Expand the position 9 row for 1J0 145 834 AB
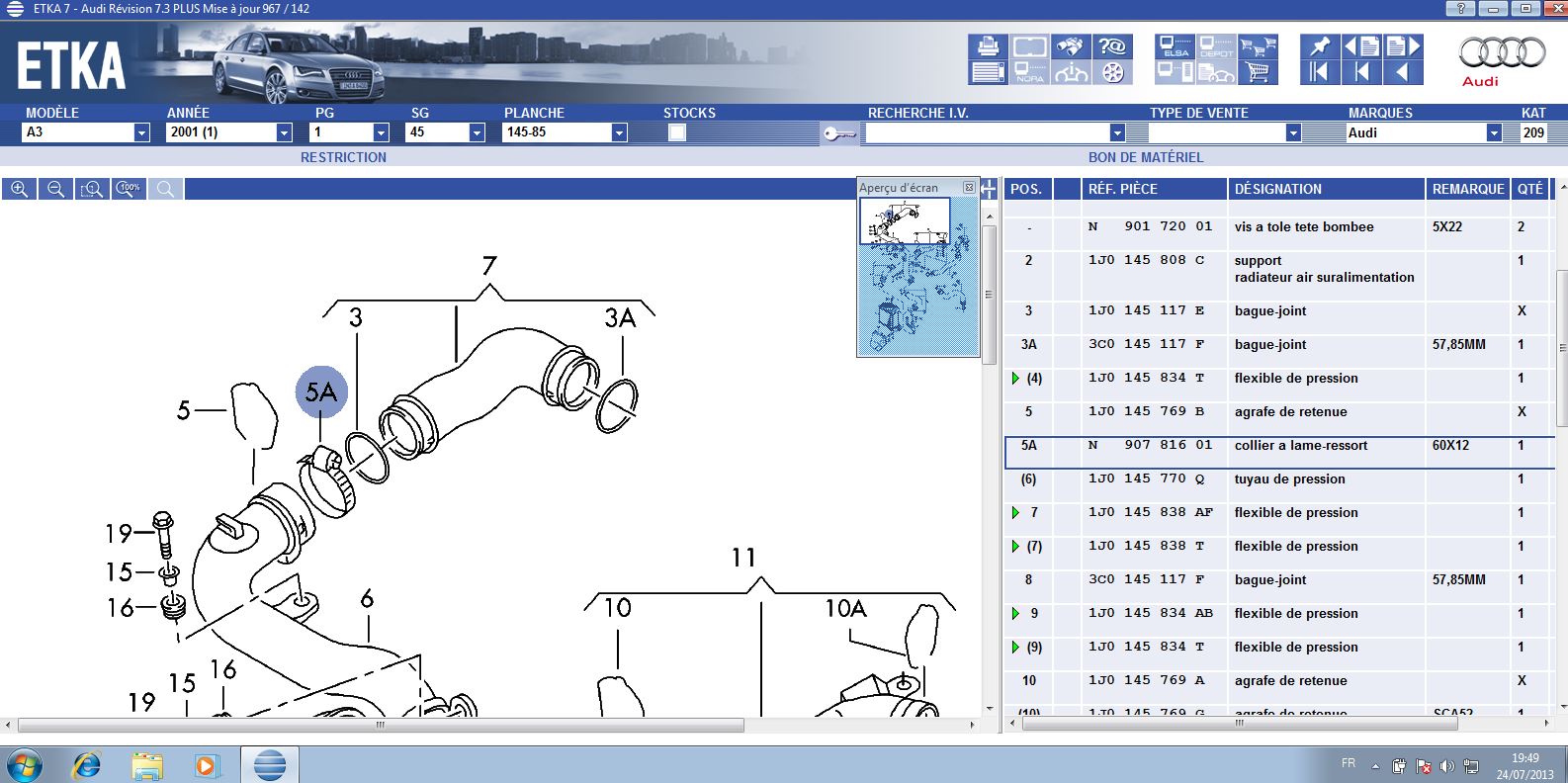This screenshot has width=1568, height=783. click(1015, 614)
